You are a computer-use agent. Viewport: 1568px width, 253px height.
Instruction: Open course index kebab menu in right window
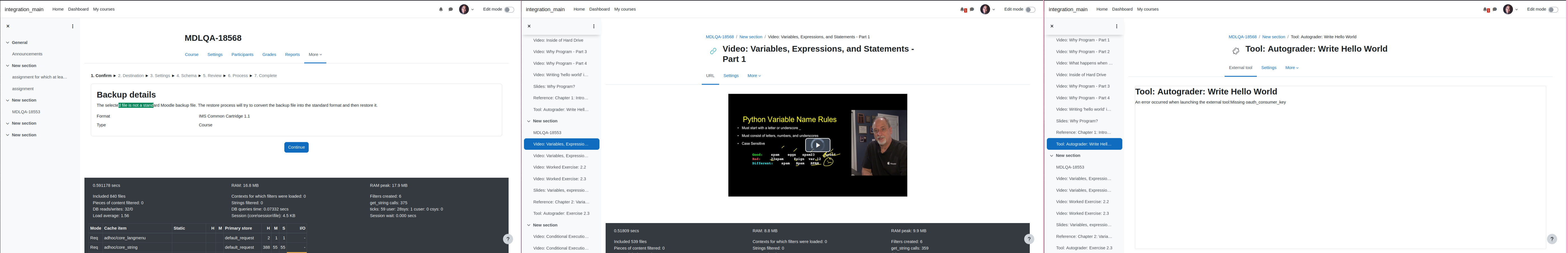(1117, 26)
